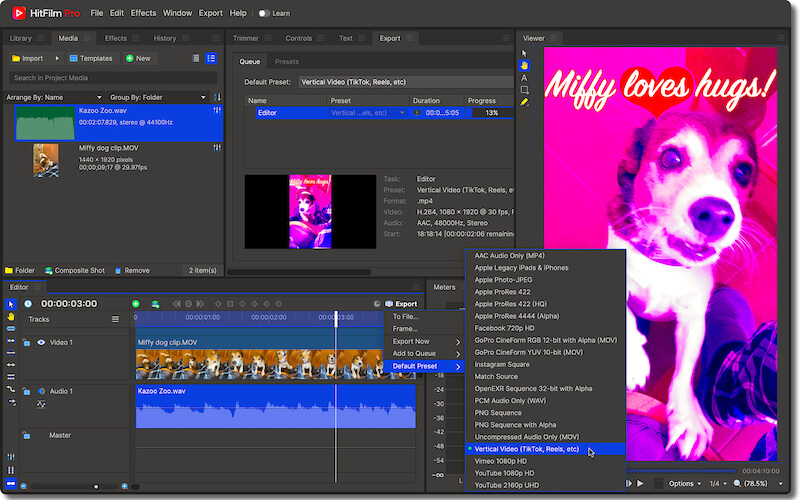
Task: Click the Templates button
Action: point(91,58)
